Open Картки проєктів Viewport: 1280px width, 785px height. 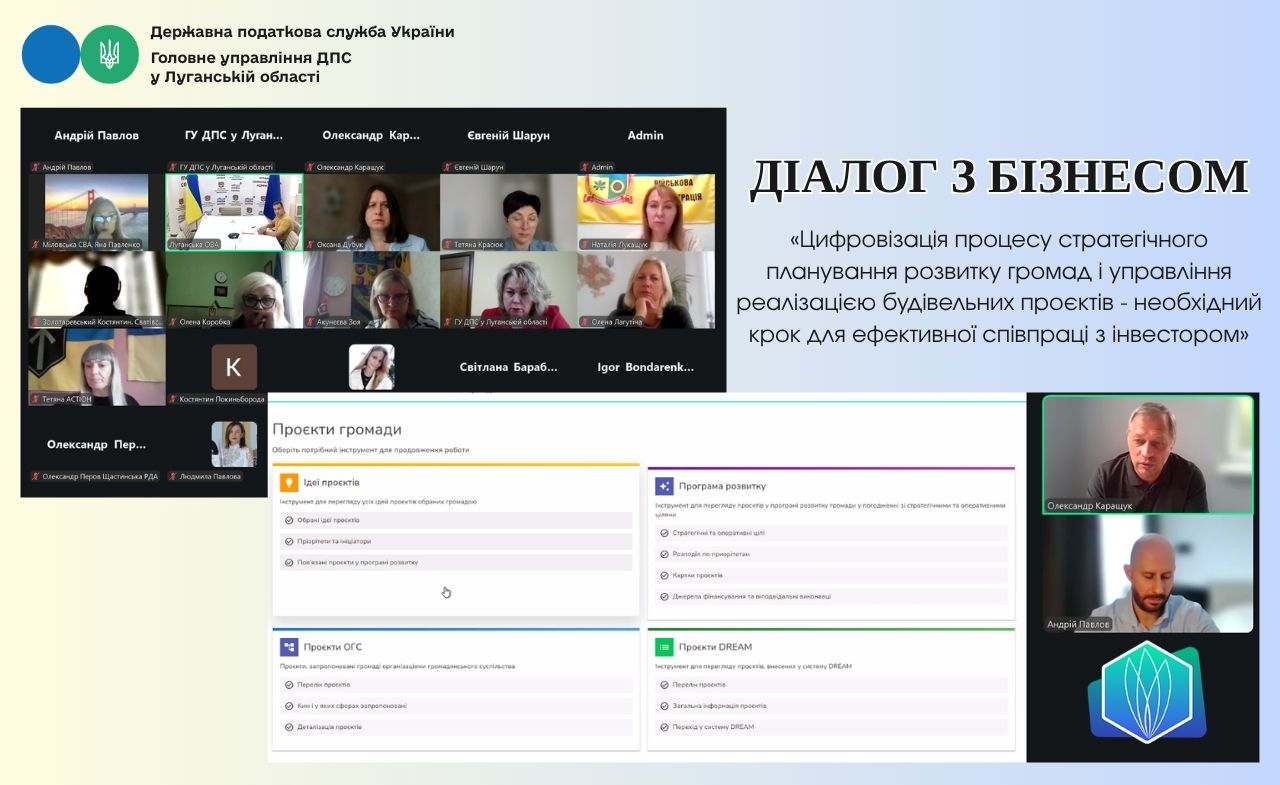(831, 575)
